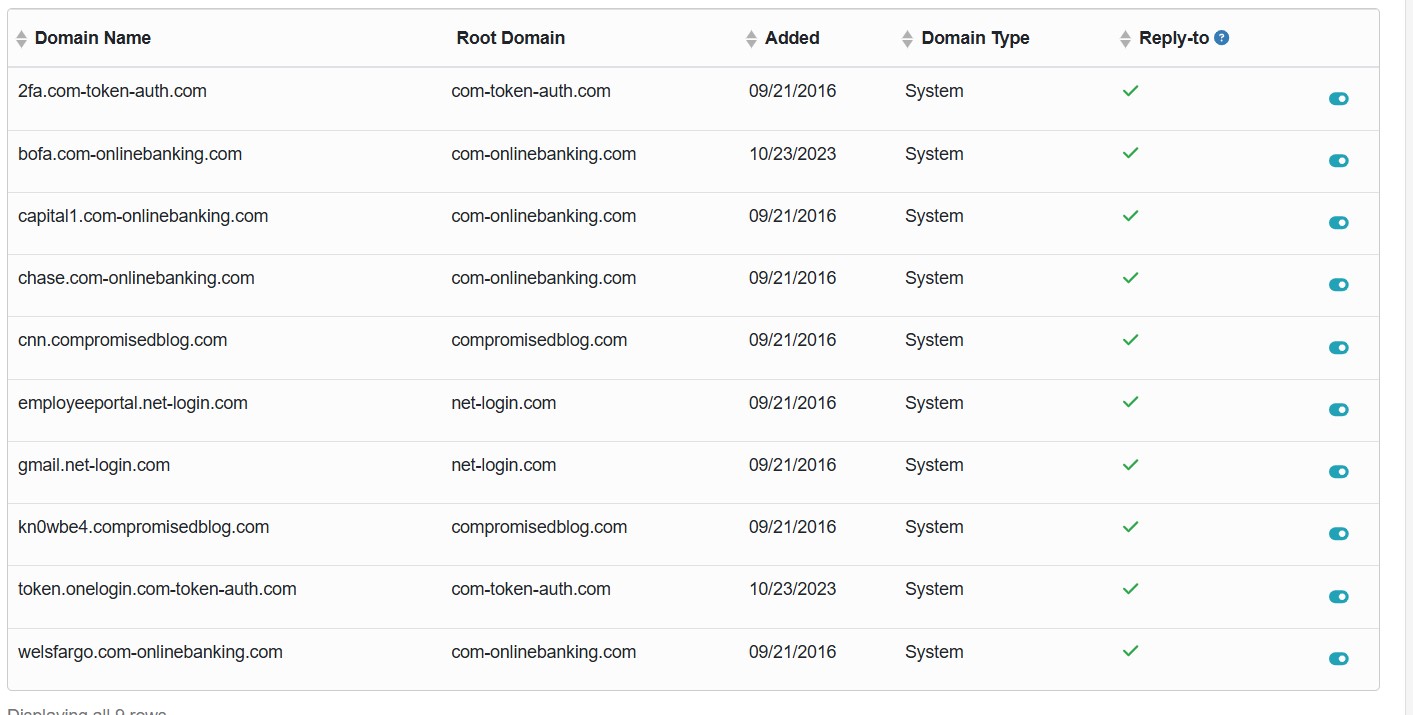Select the employeeportal.net-login.com row name
The width and height of the screenshot is (1413, 715).
(133, 403)
